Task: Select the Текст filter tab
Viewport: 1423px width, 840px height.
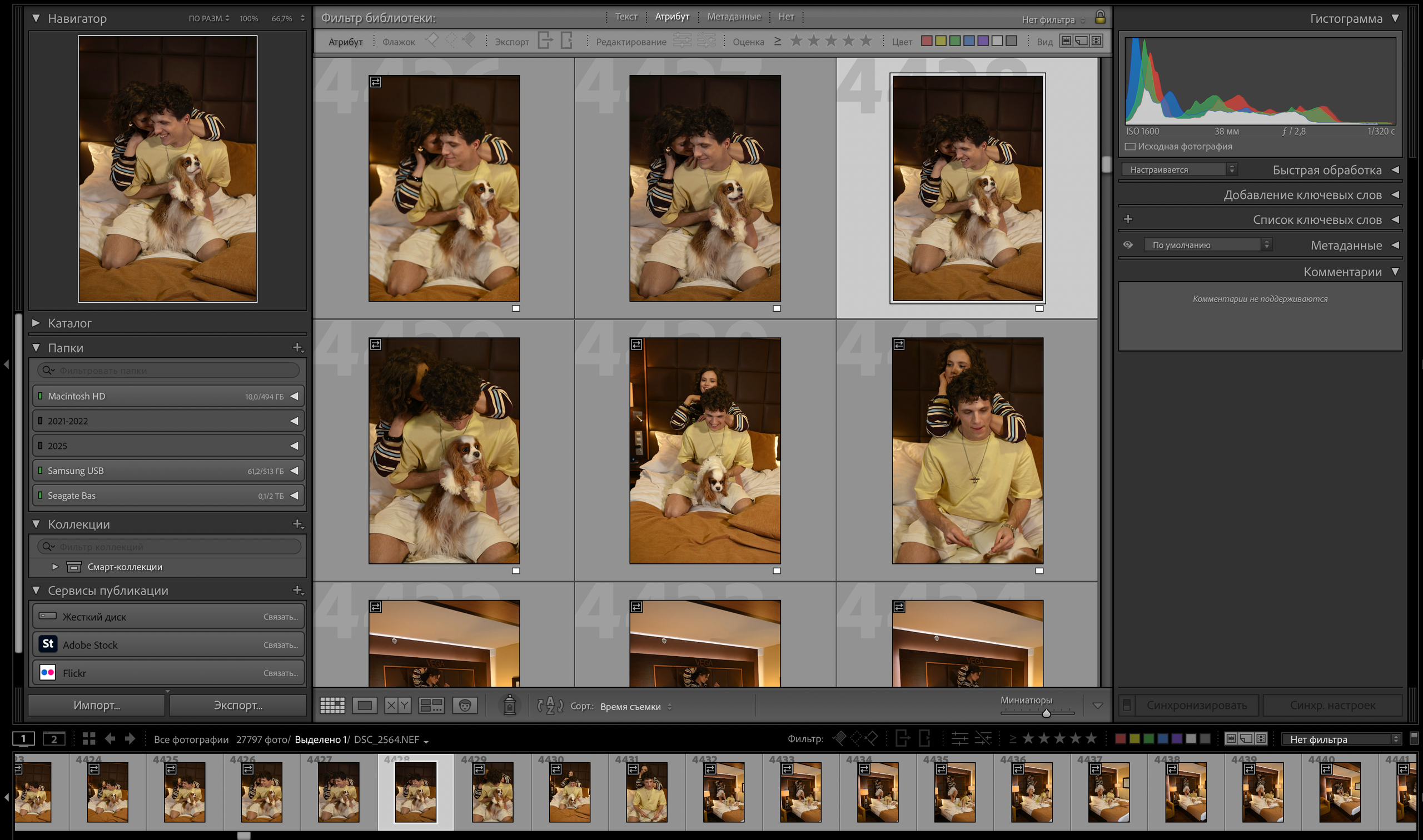Action: click(626, 17)
